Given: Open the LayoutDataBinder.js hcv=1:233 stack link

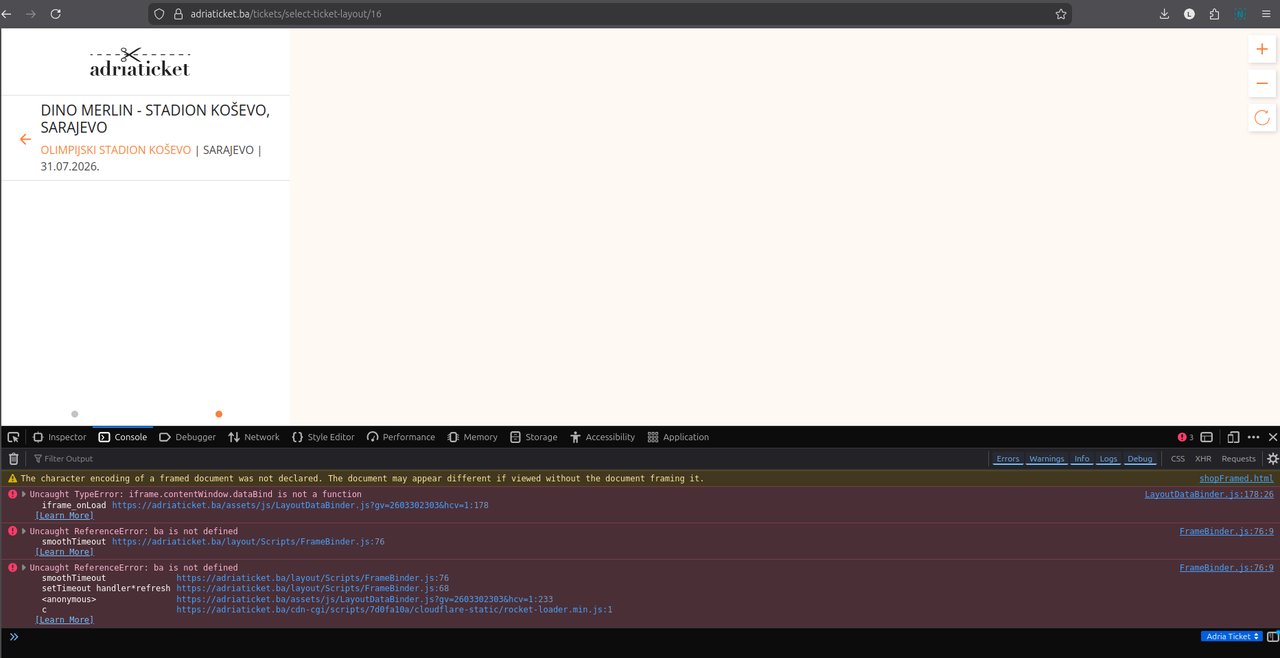Looking at the screenshot, I should (365, 599).
